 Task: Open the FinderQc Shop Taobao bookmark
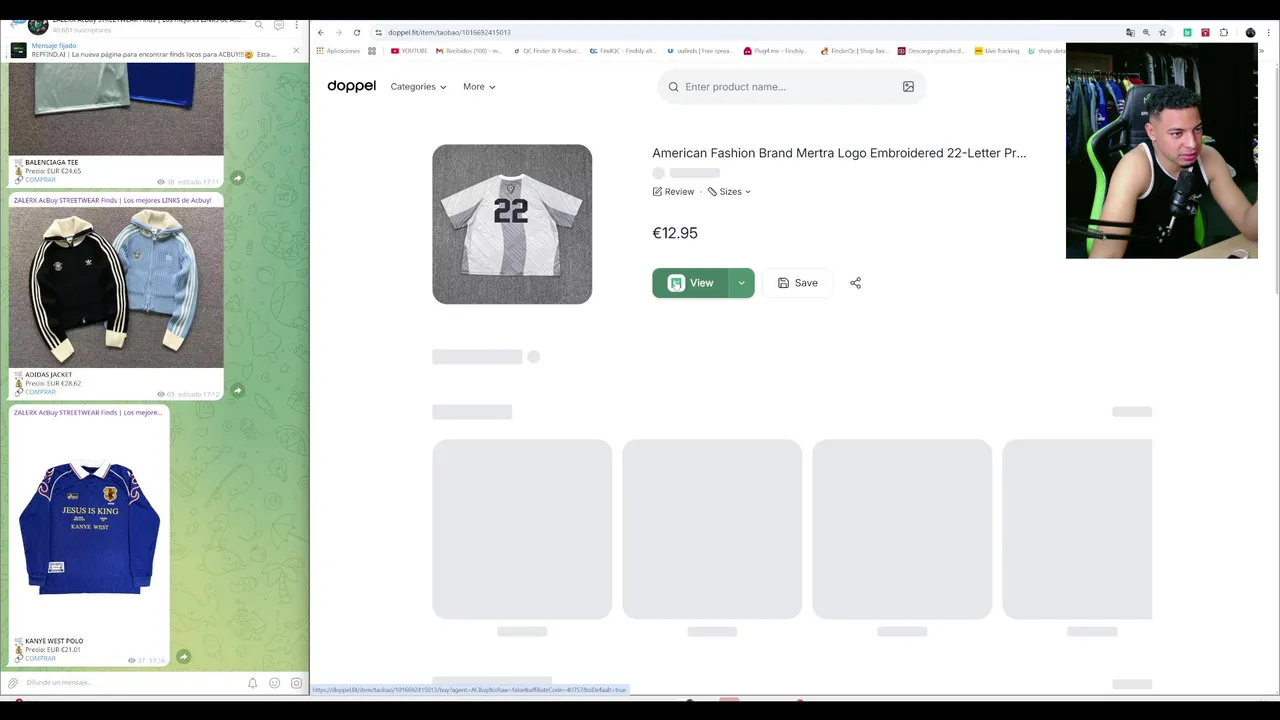[x=853, y=51]
